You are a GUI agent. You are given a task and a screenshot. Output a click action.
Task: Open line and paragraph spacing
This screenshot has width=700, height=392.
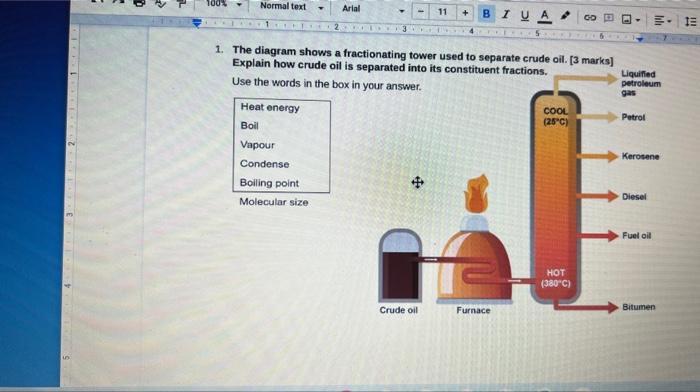click(x=690, y=21)
